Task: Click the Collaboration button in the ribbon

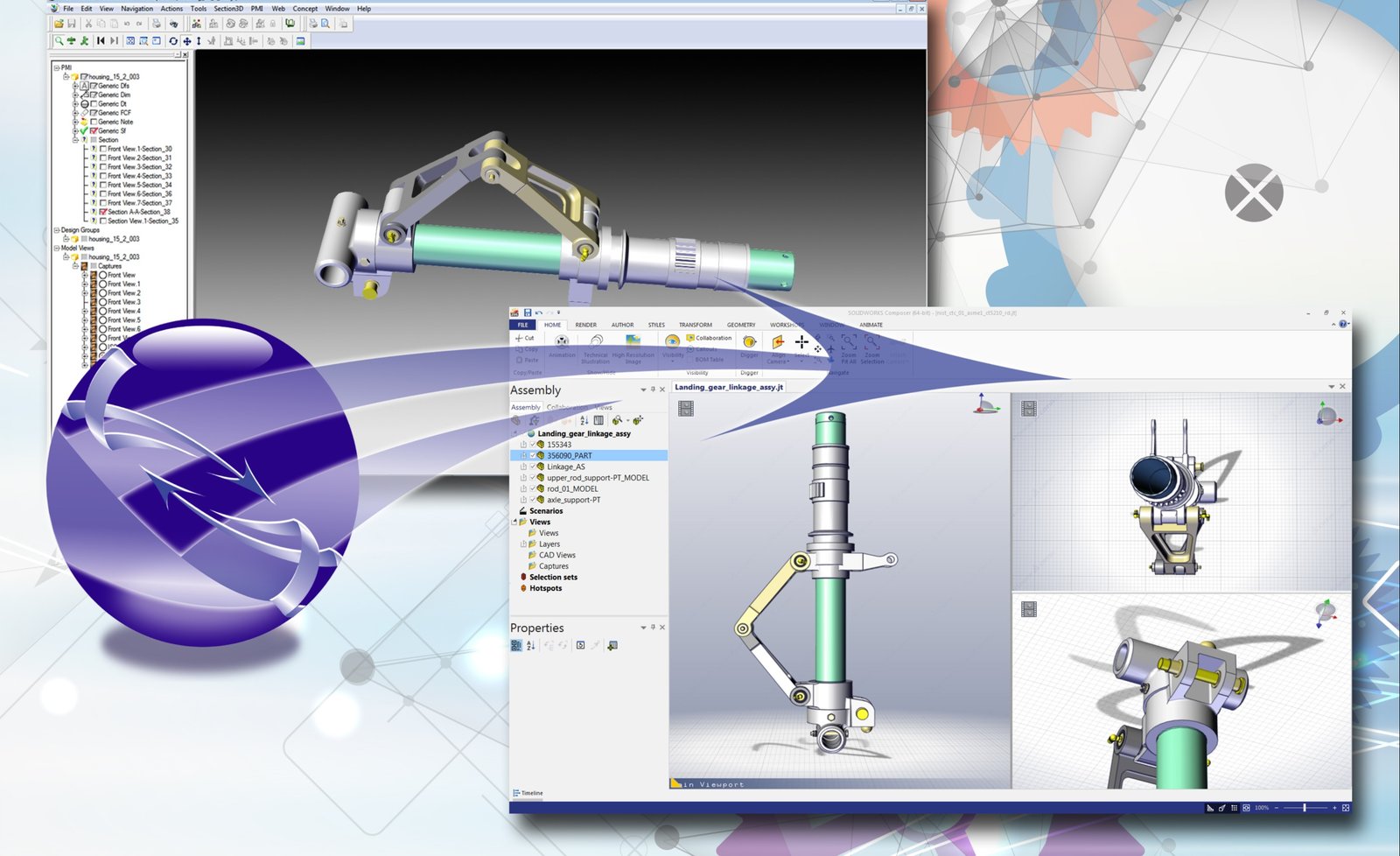Action: [x=709, y=338]
